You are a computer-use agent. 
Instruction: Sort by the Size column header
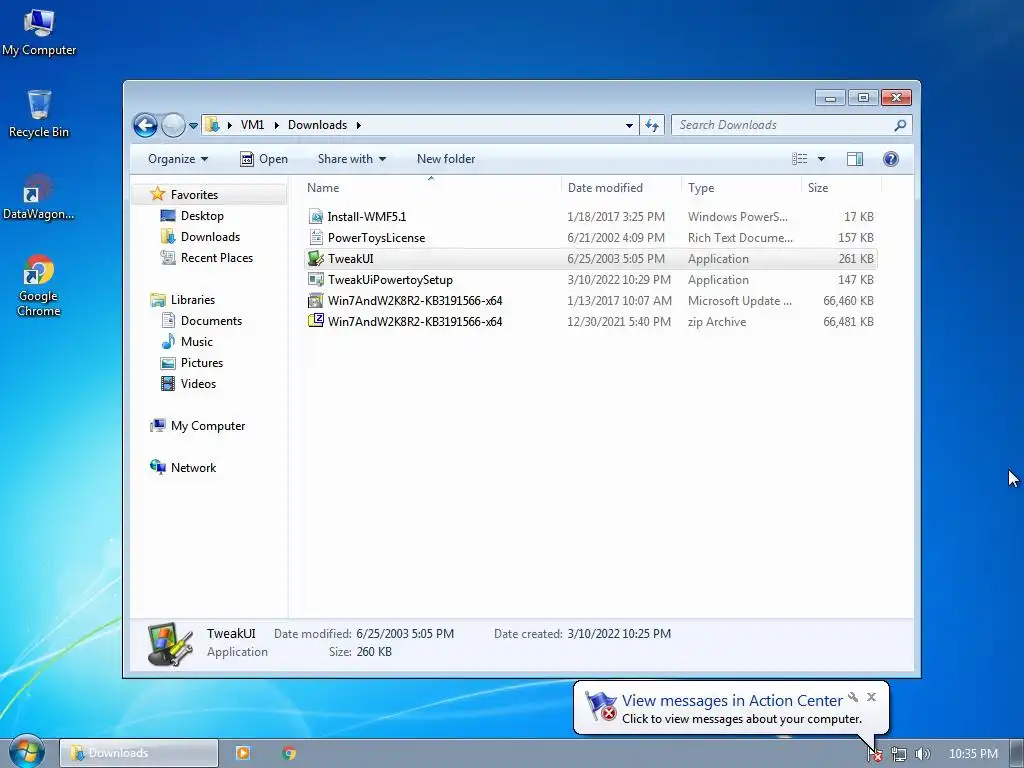[841, 187]
